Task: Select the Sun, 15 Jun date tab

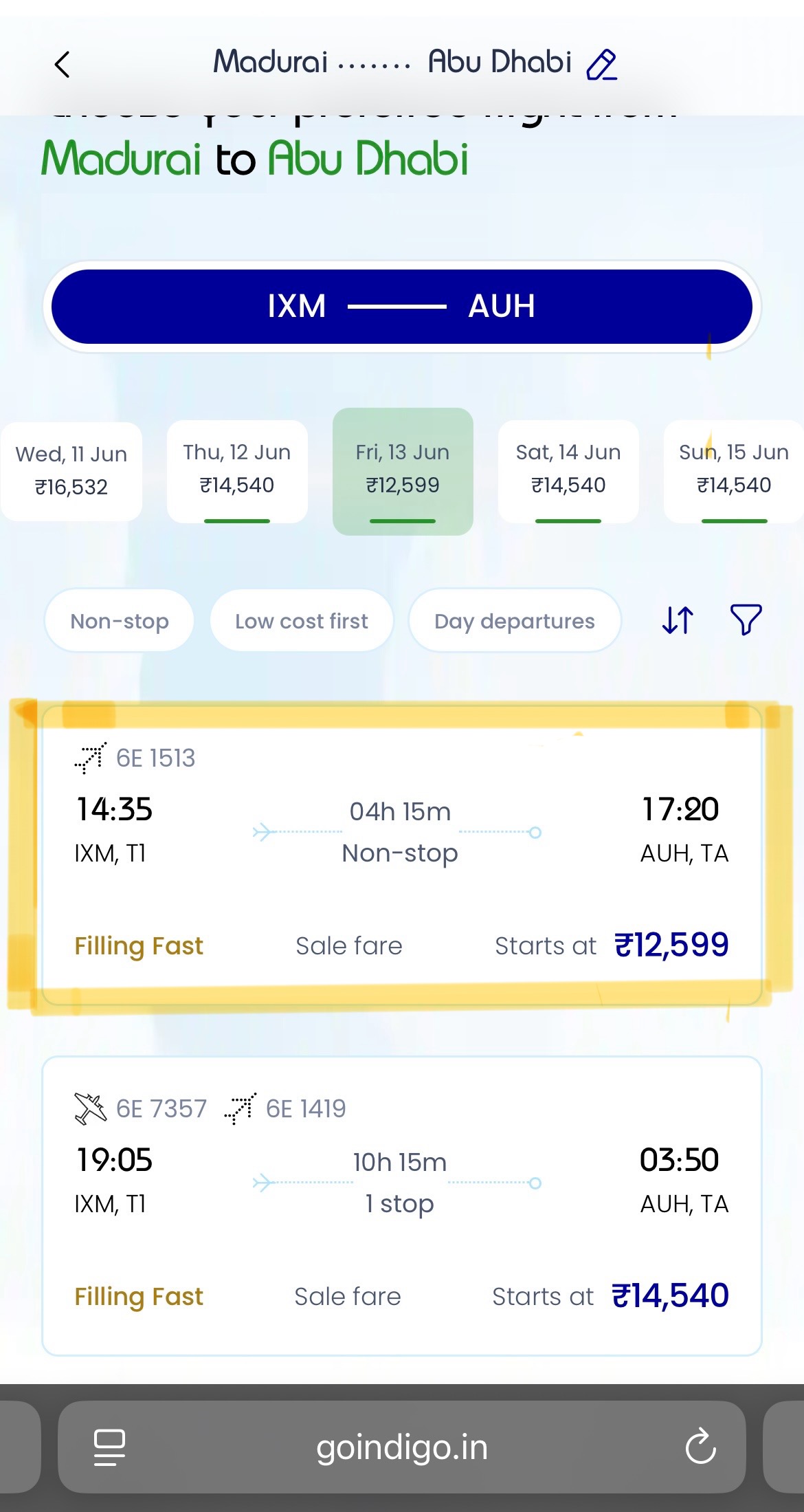Action: coord(733,471)
